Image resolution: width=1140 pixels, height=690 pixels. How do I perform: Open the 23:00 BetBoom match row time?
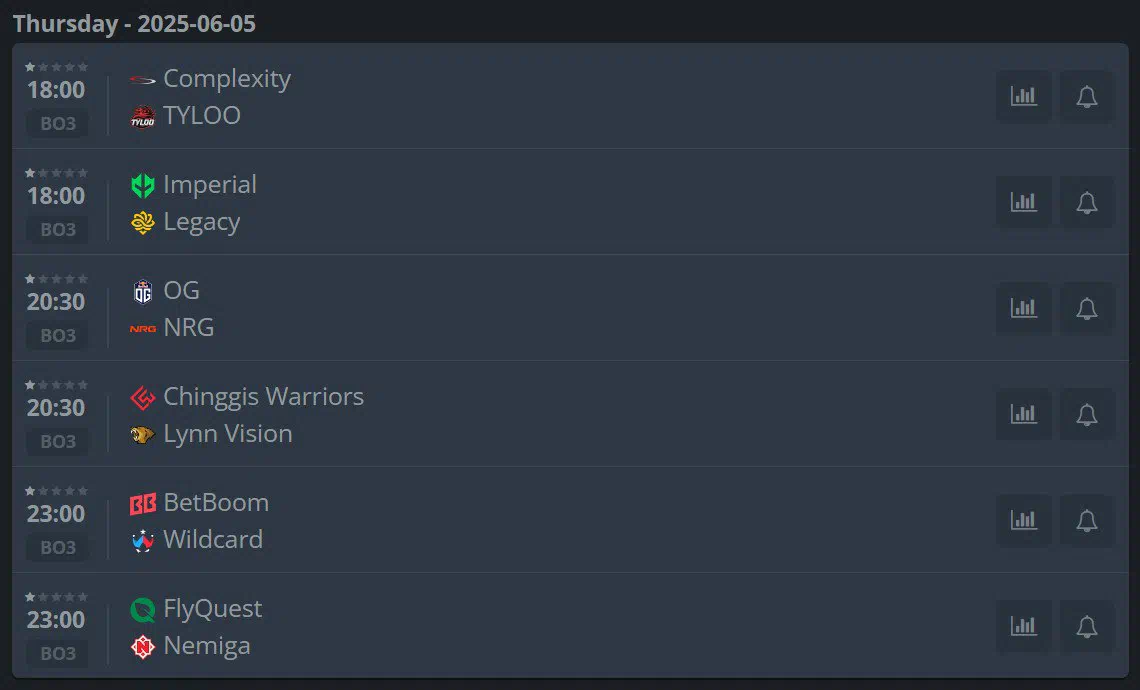pos(56,514)
